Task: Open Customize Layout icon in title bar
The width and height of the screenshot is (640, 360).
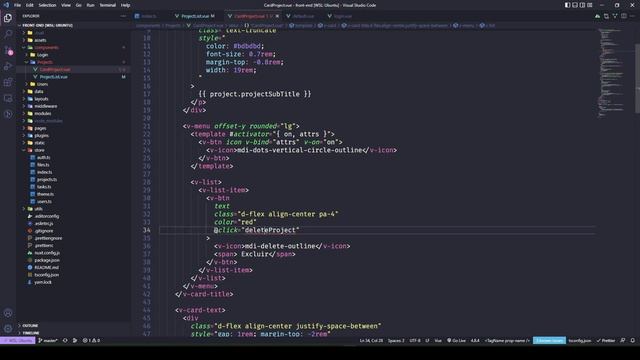Action: [x=590, y=5]
